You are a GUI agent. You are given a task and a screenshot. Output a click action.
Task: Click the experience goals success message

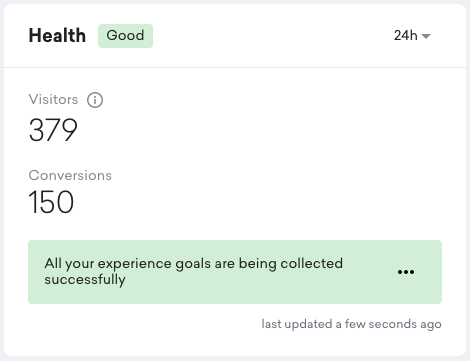coord(193,271)
